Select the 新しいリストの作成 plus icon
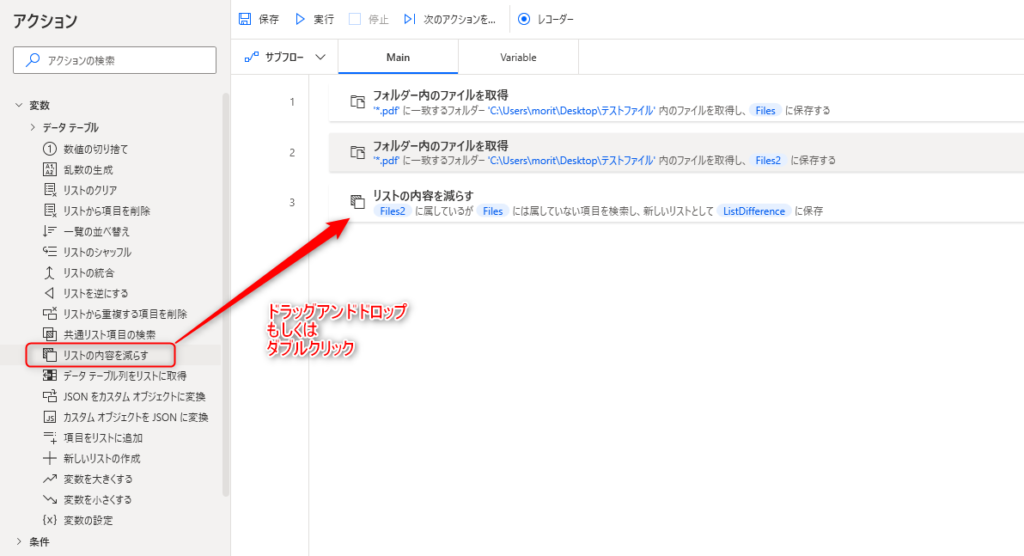1024x556 pixels. [x=49, y=458]
